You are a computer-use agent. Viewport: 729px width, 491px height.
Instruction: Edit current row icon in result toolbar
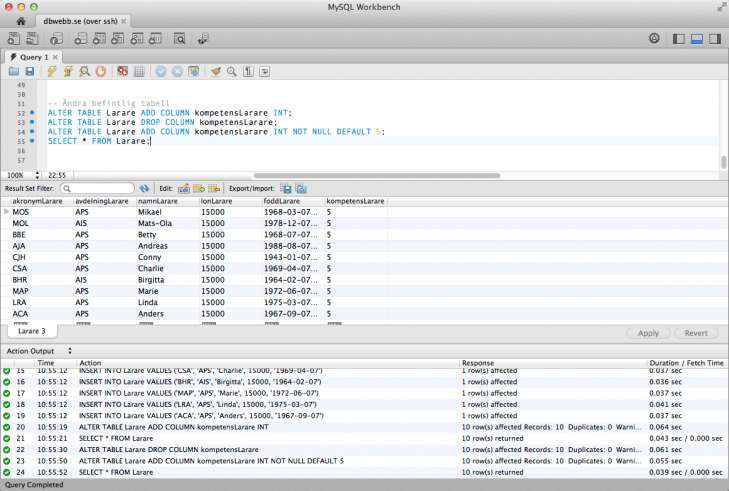(184, 188)
